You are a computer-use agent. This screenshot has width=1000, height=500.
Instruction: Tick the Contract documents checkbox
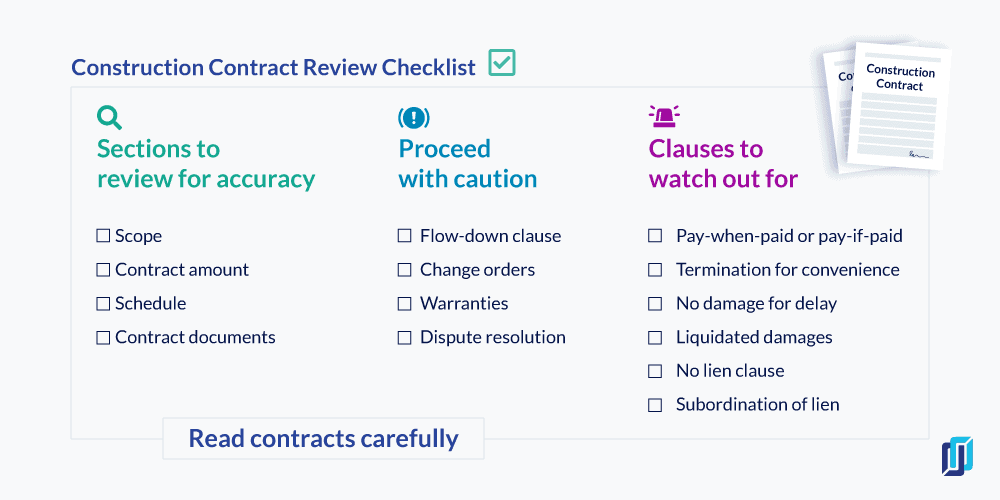(103, 337)
